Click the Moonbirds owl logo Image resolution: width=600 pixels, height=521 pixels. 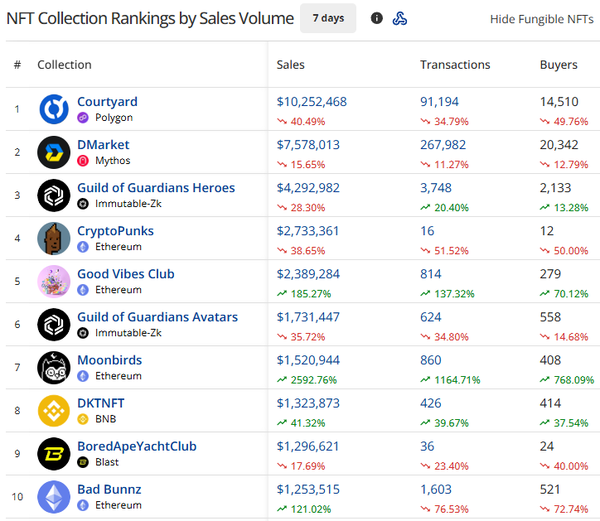click(x=54, y=368)
